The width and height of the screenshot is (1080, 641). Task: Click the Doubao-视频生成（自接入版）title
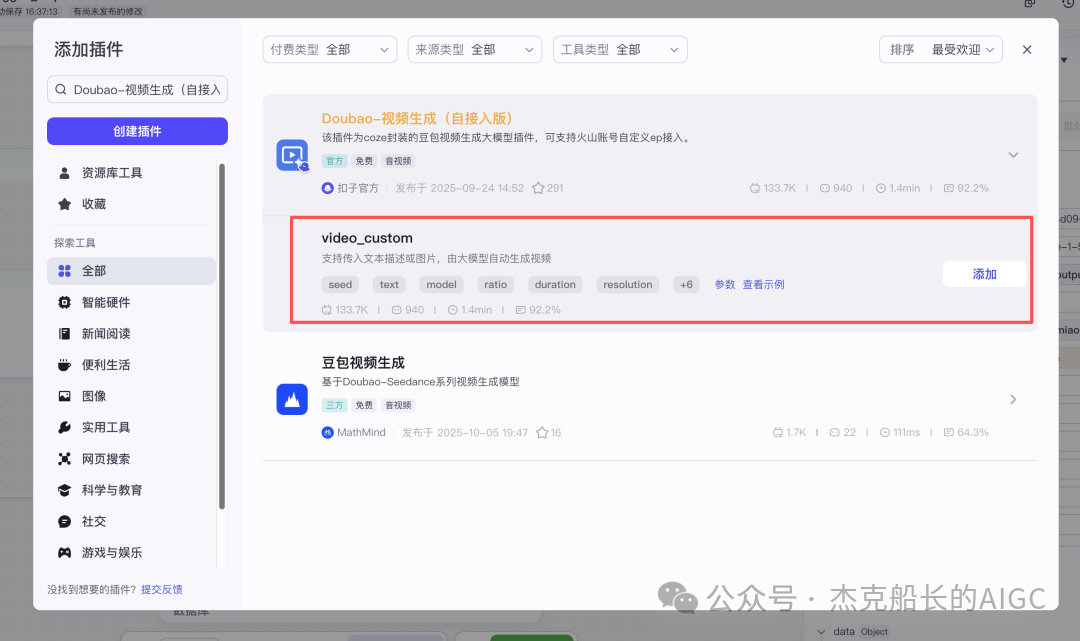[417, 118]
